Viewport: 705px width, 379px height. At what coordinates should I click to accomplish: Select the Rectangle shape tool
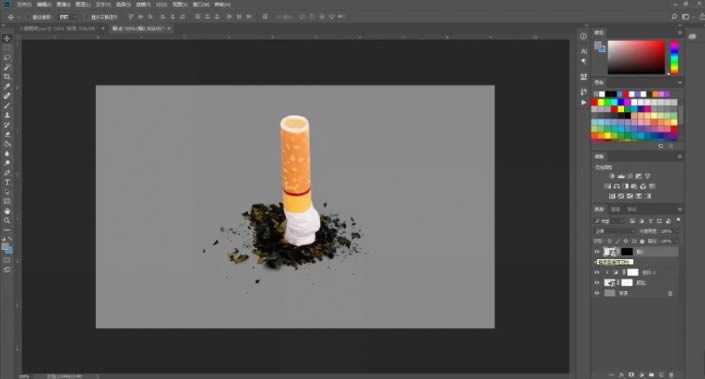tap(7, 201)
